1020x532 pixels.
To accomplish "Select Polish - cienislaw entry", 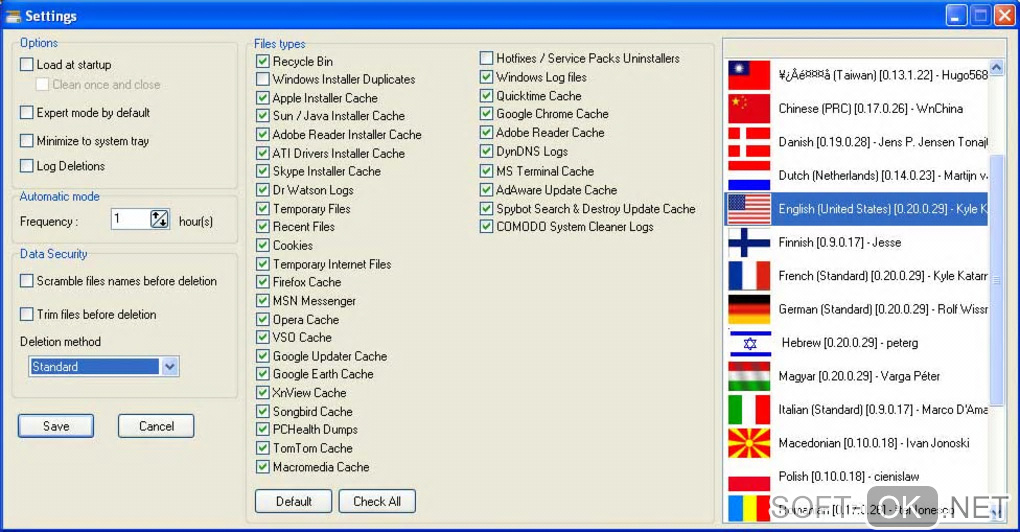I will click(x=857, y=477).
